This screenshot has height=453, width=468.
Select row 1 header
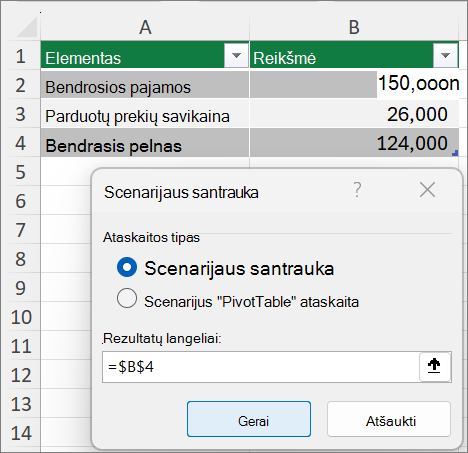click(x=21, y=55)
